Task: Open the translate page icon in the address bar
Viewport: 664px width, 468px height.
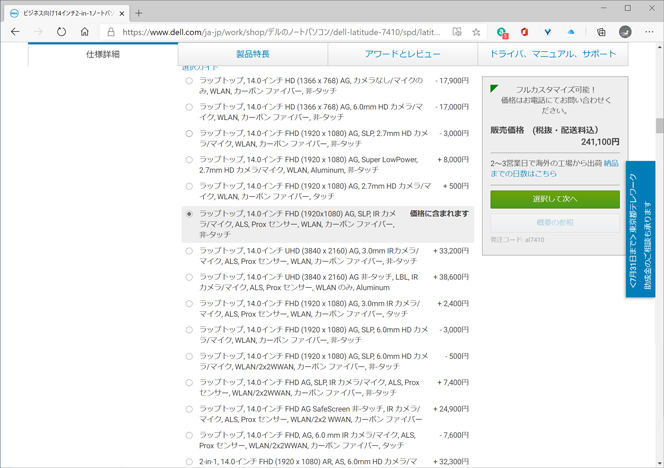Action: tap(457, 32)
